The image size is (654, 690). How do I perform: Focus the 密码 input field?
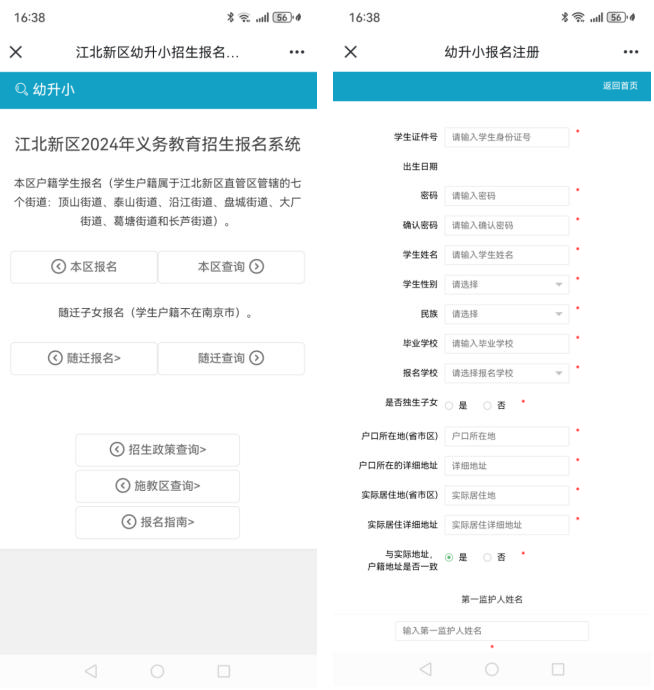(x=507, y=196)
